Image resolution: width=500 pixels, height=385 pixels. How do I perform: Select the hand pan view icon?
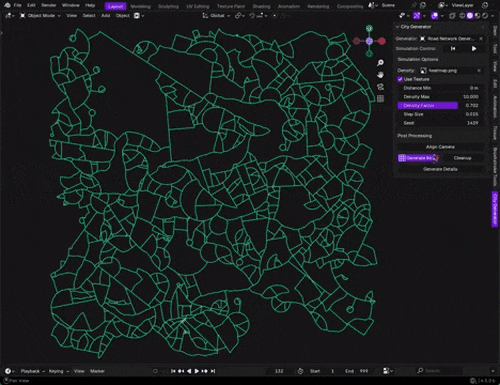pyautogui.click(x=380, y=75)
